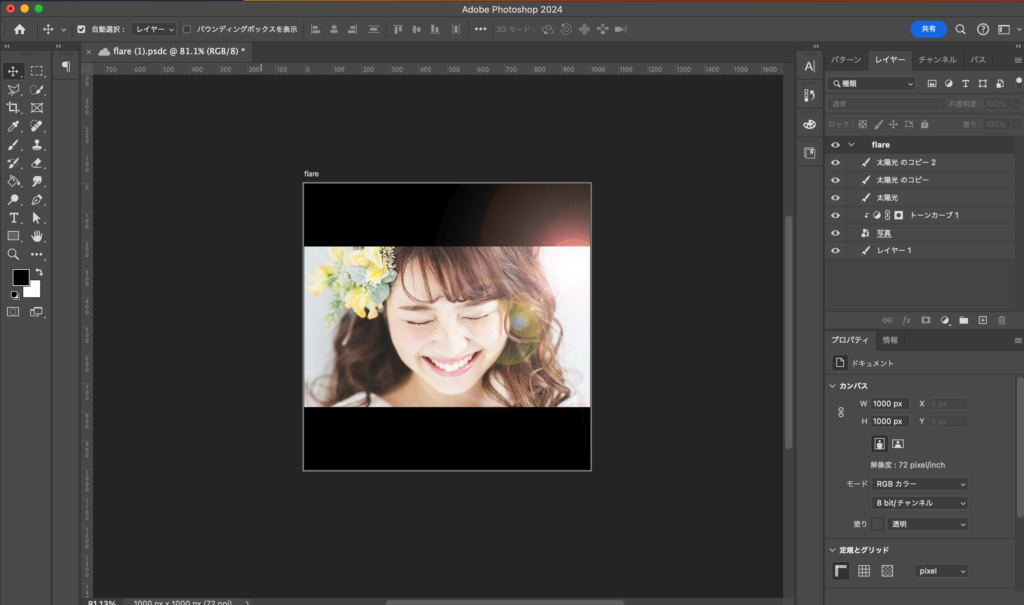
Task: Open the 8 bit/チャンネル dropdown
Action: pyautogui.click(x=921, y=503)
